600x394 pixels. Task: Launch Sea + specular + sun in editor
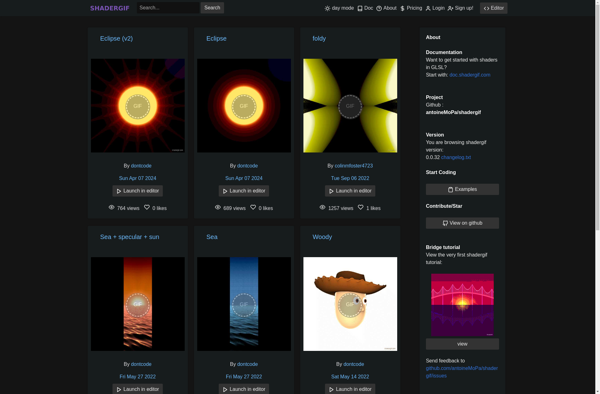[137, 389]
